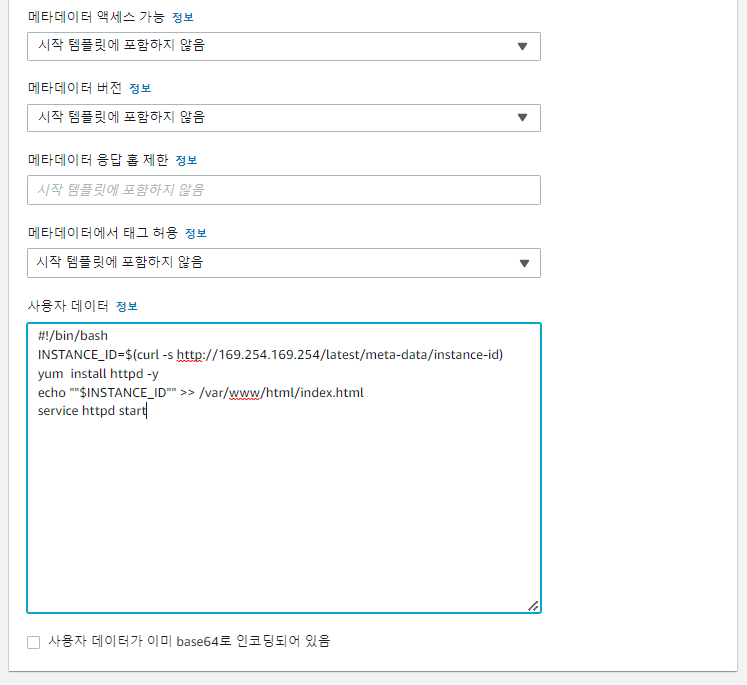
Task: Click the '#!/bin/bash' line in user data
Action: pos(73,336)
